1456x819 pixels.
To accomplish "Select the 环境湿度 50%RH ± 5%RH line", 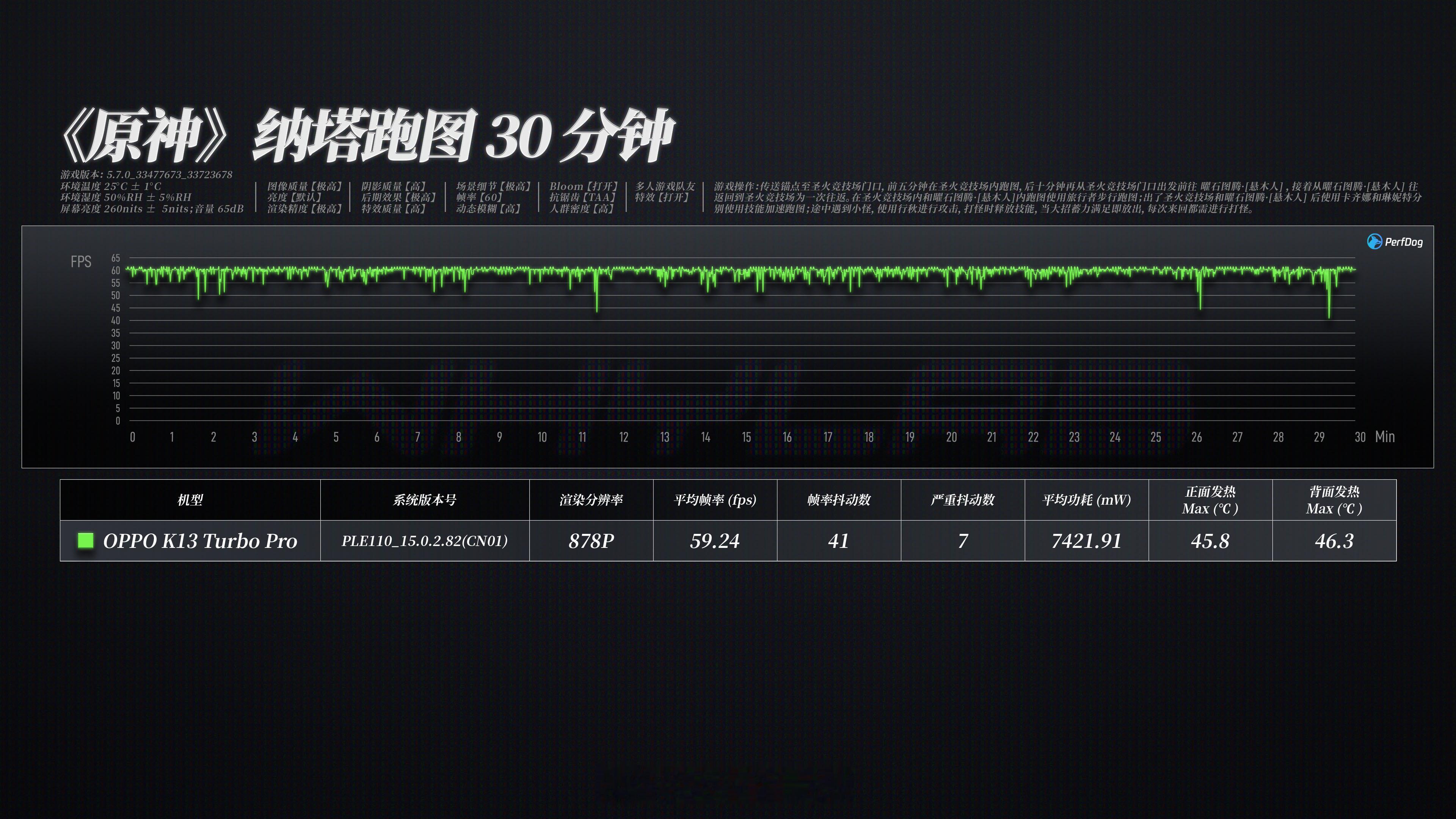I will tap(126, 197).
